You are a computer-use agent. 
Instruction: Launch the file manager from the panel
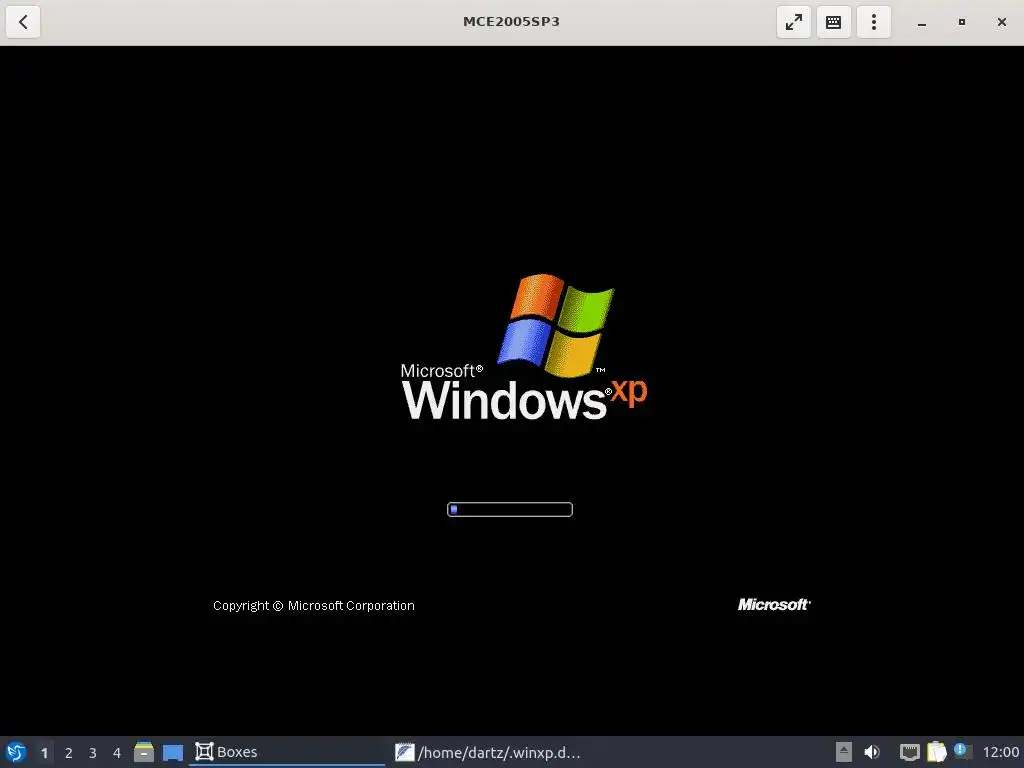click(144, 752)
